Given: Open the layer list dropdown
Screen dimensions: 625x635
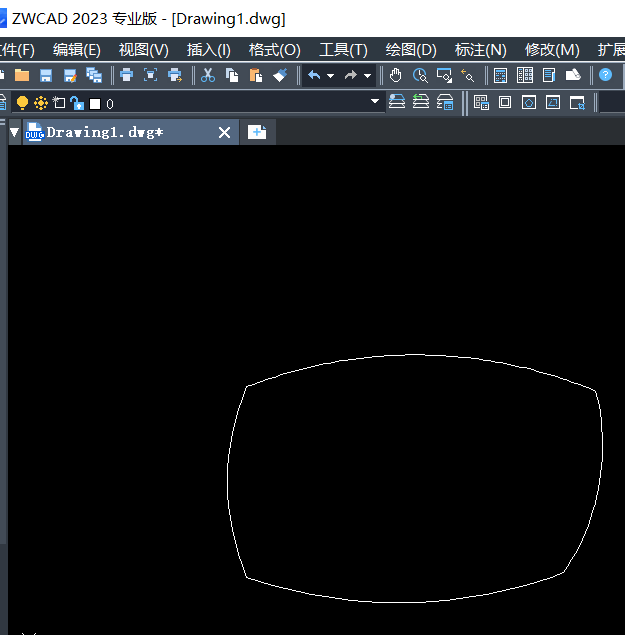Looking at the screenshot, I should [x=376, y=102].
